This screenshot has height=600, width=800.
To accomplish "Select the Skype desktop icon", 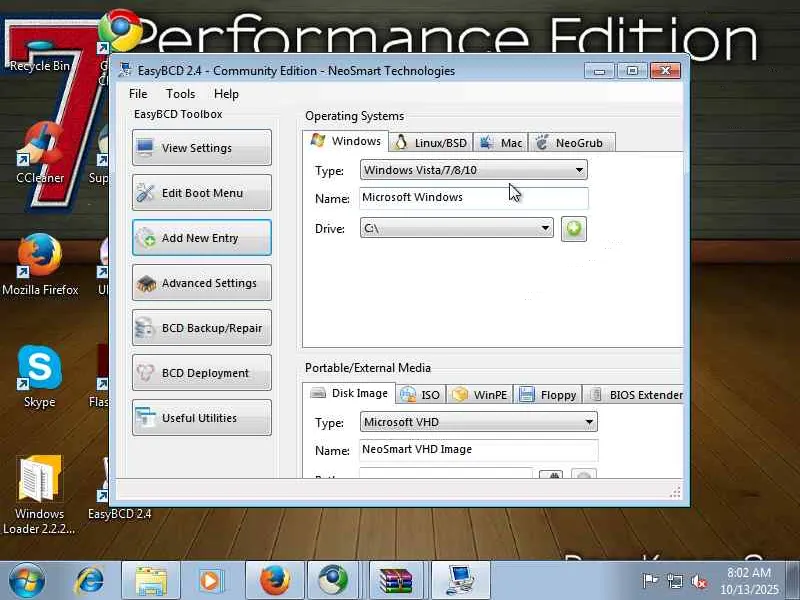I will click(x=39, y=377).
